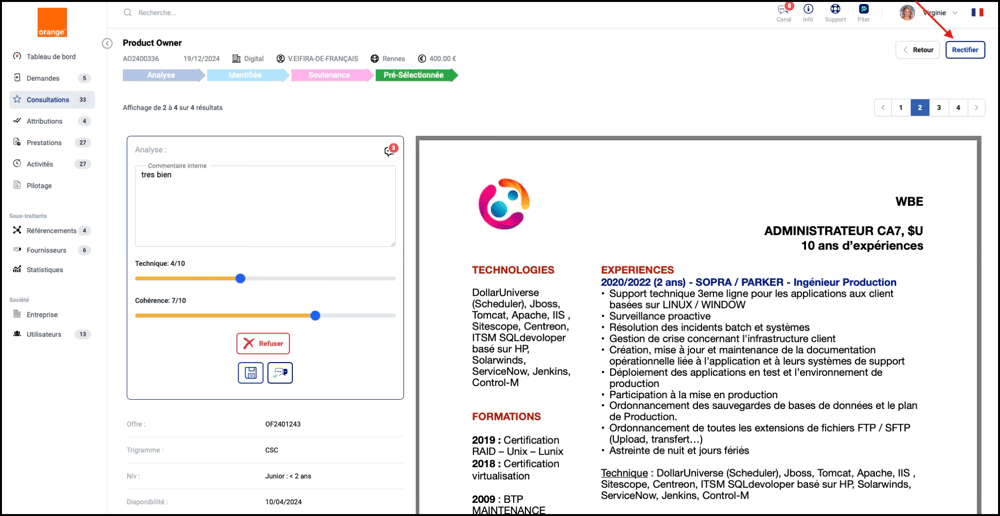This screenshot has height=516, width=1000.
Task: Open the Consultations menu item
Action: coord(52,100)
